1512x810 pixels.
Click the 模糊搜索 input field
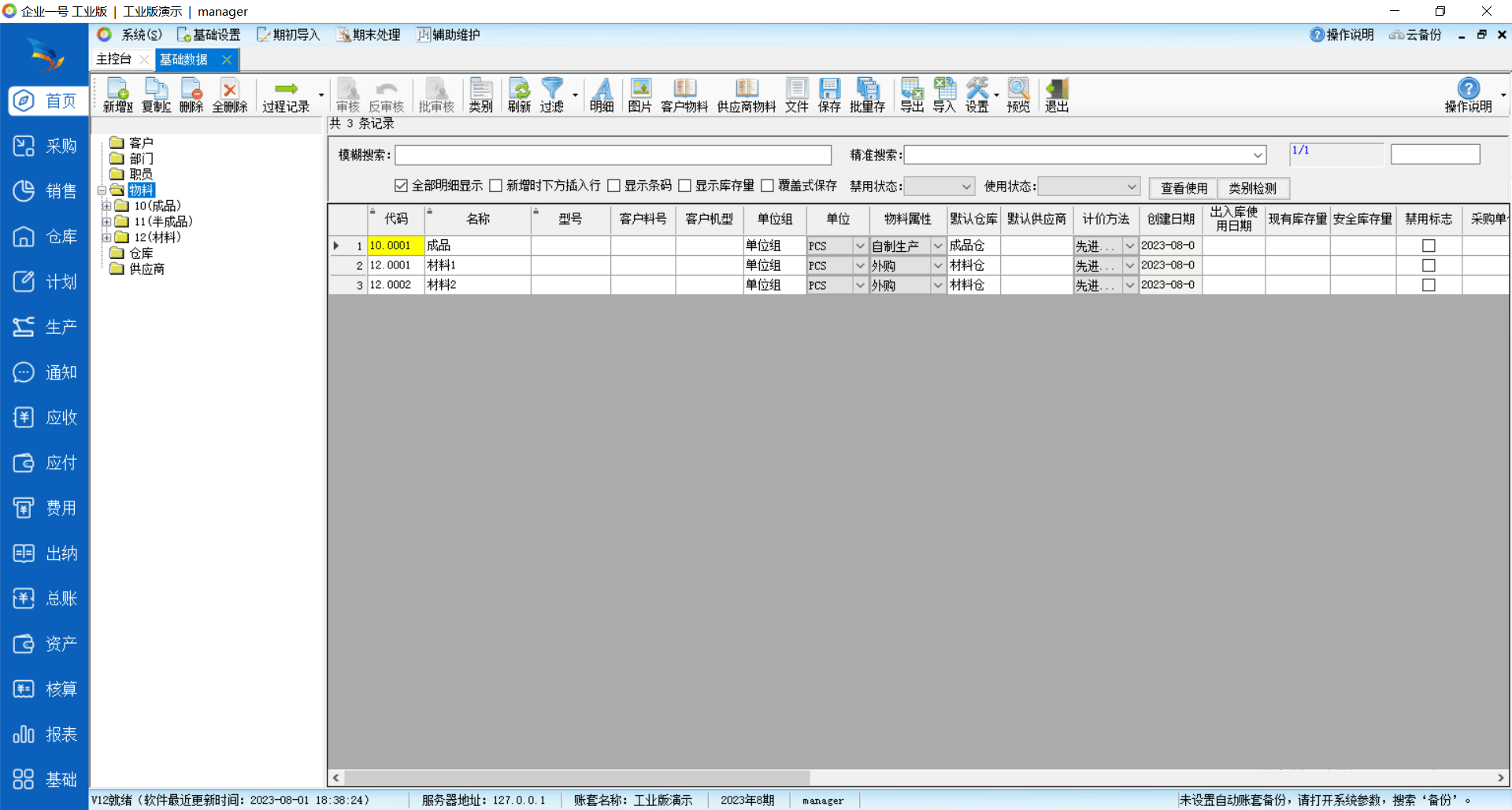click(613, 155)
